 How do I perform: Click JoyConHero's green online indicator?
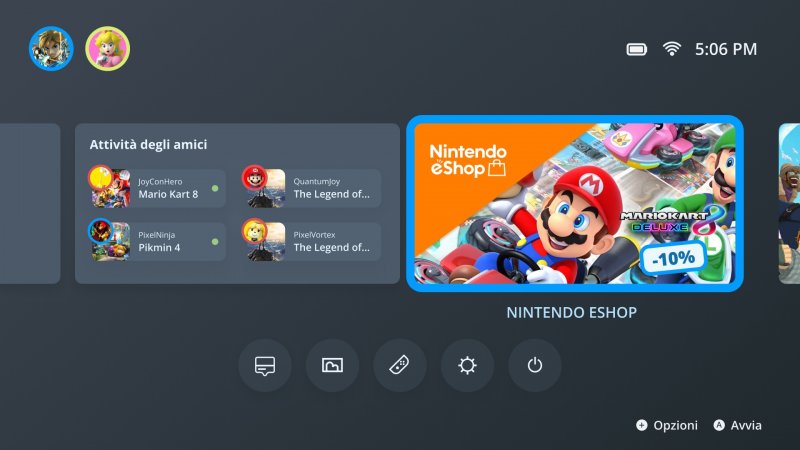tap(215, 188)
